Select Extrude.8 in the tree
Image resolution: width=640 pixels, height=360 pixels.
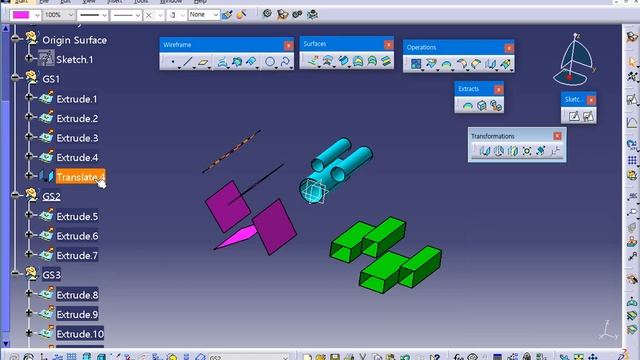(77, 295)
